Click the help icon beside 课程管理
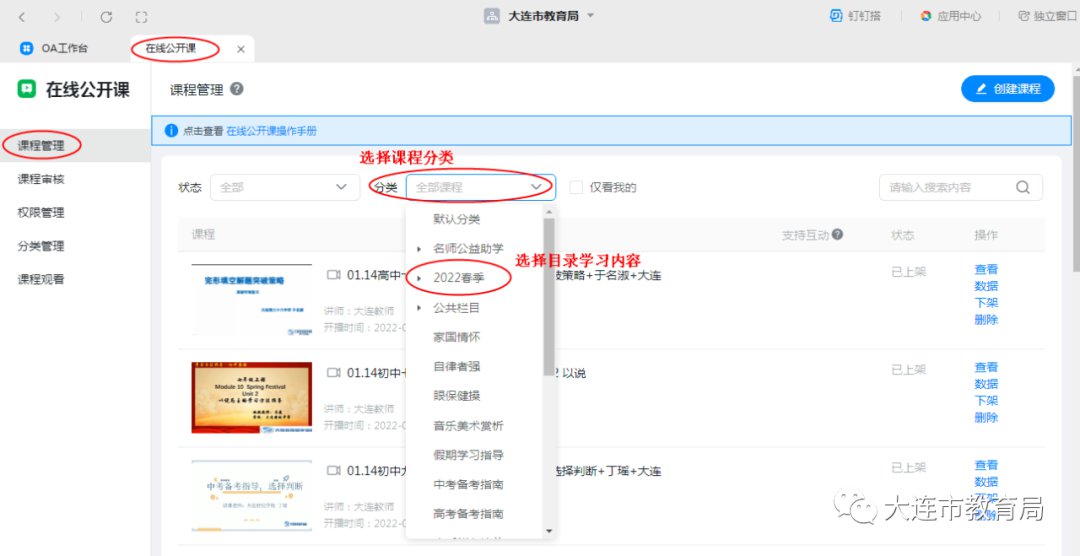 pos(237,89)
